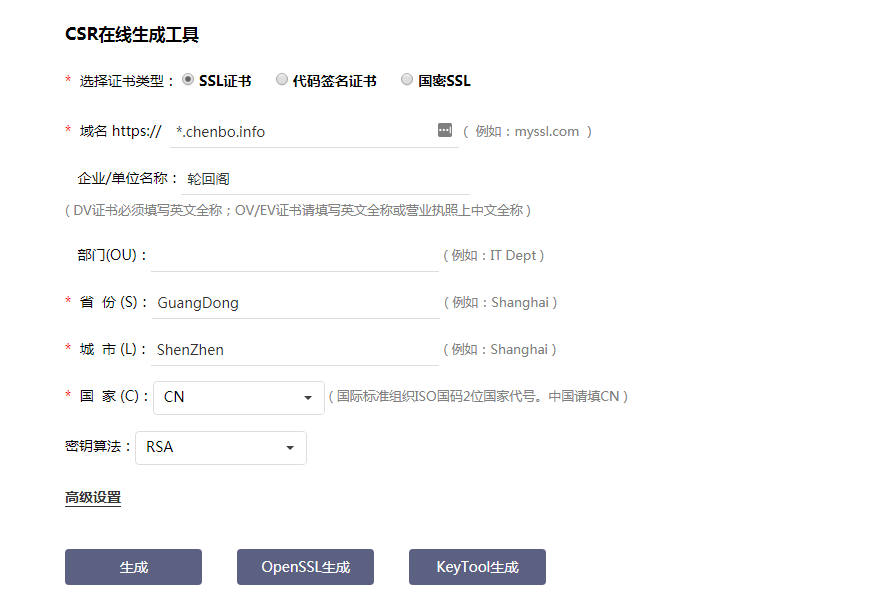Focus the domain field containing *.chenbo.info

click(300, 131)
